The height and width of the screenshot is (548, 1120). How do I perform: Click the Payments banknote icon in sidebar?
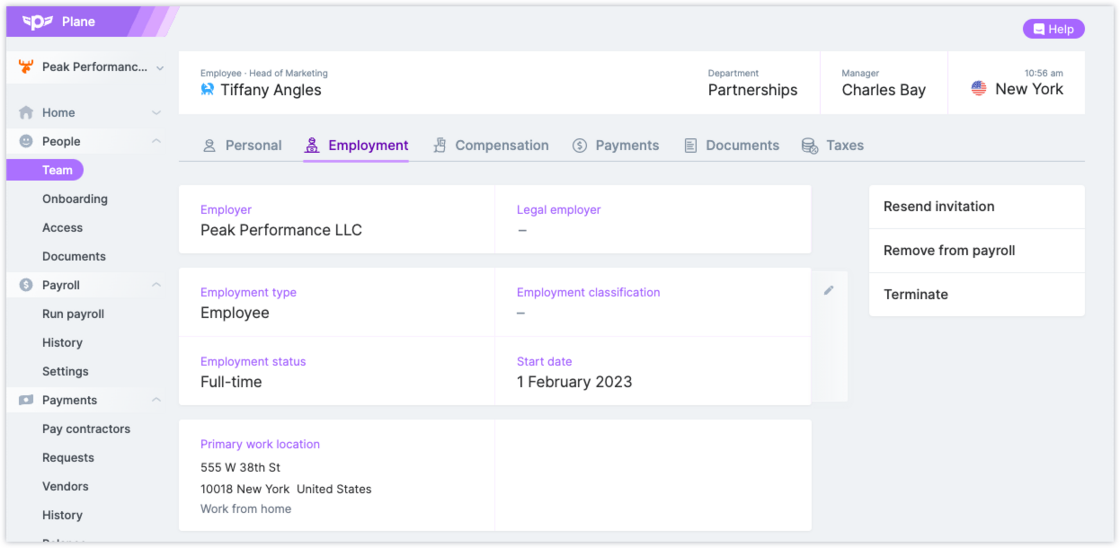pyautogui.click(x=26, y=400)
